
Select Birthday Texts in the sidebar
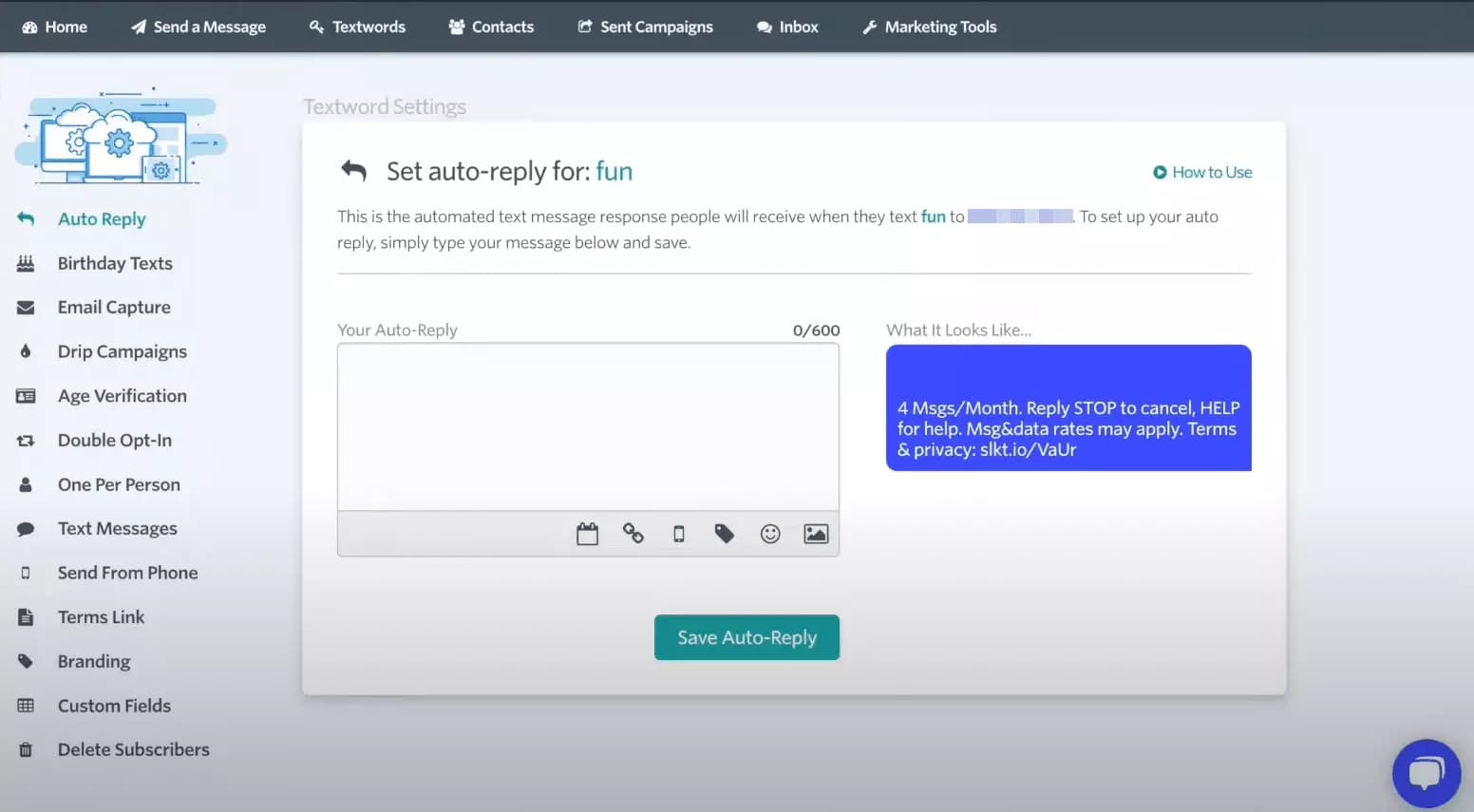pyautogui.click(x=114, y=263)
